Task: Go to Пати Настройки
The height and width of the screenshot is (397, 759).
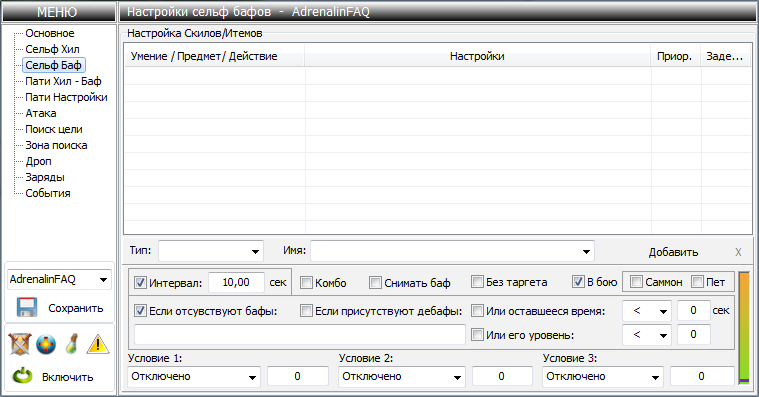Action: point(66,97)
